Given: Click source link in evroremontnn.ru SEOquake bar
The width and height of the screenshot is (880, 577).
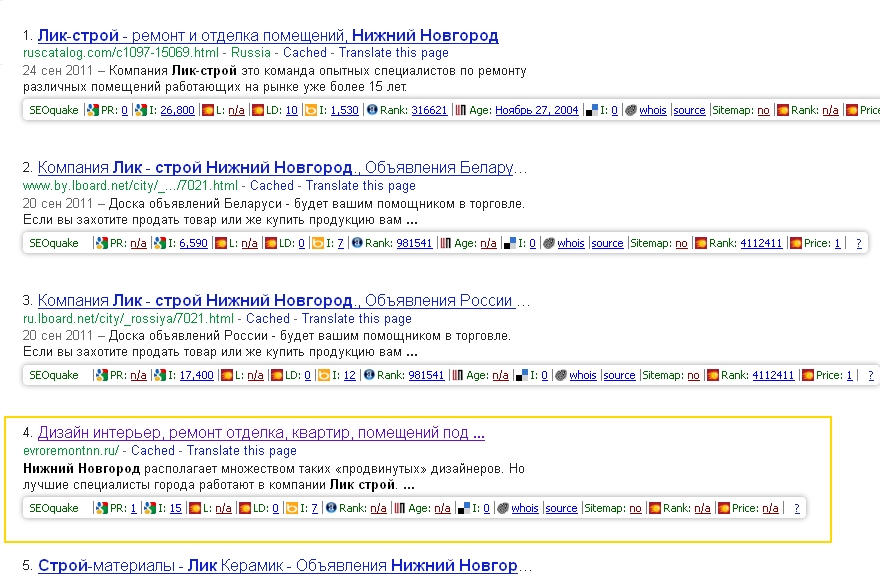Looking at the screenshot, I should click(x=561, y=509).
